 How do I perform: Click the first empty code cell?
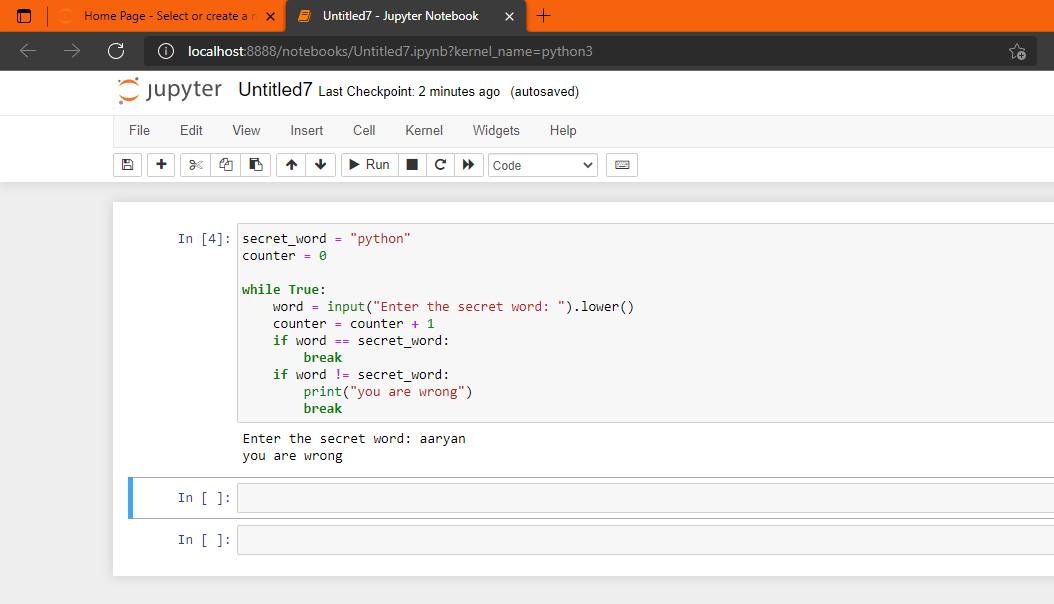pos(645,498)
